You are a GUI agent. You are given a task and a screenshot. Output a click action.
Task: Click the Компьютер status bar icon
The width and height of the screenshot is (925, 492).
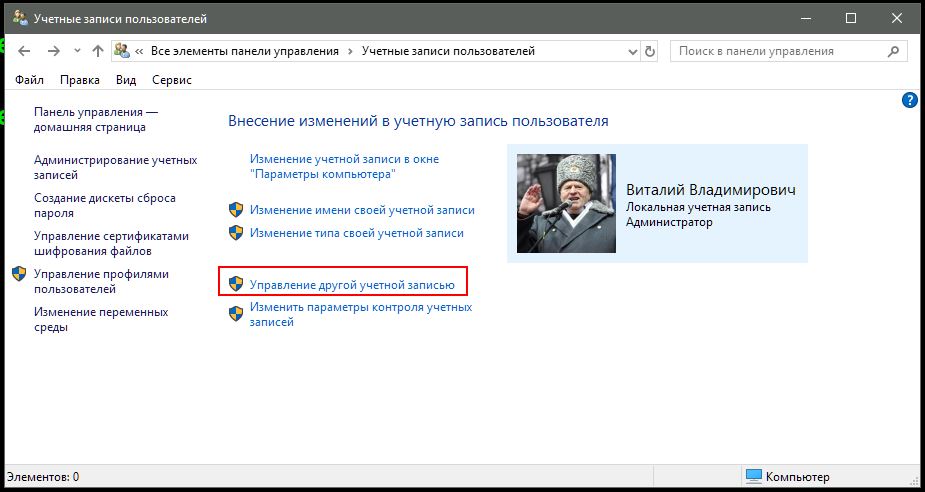click(x=753, y=476)
